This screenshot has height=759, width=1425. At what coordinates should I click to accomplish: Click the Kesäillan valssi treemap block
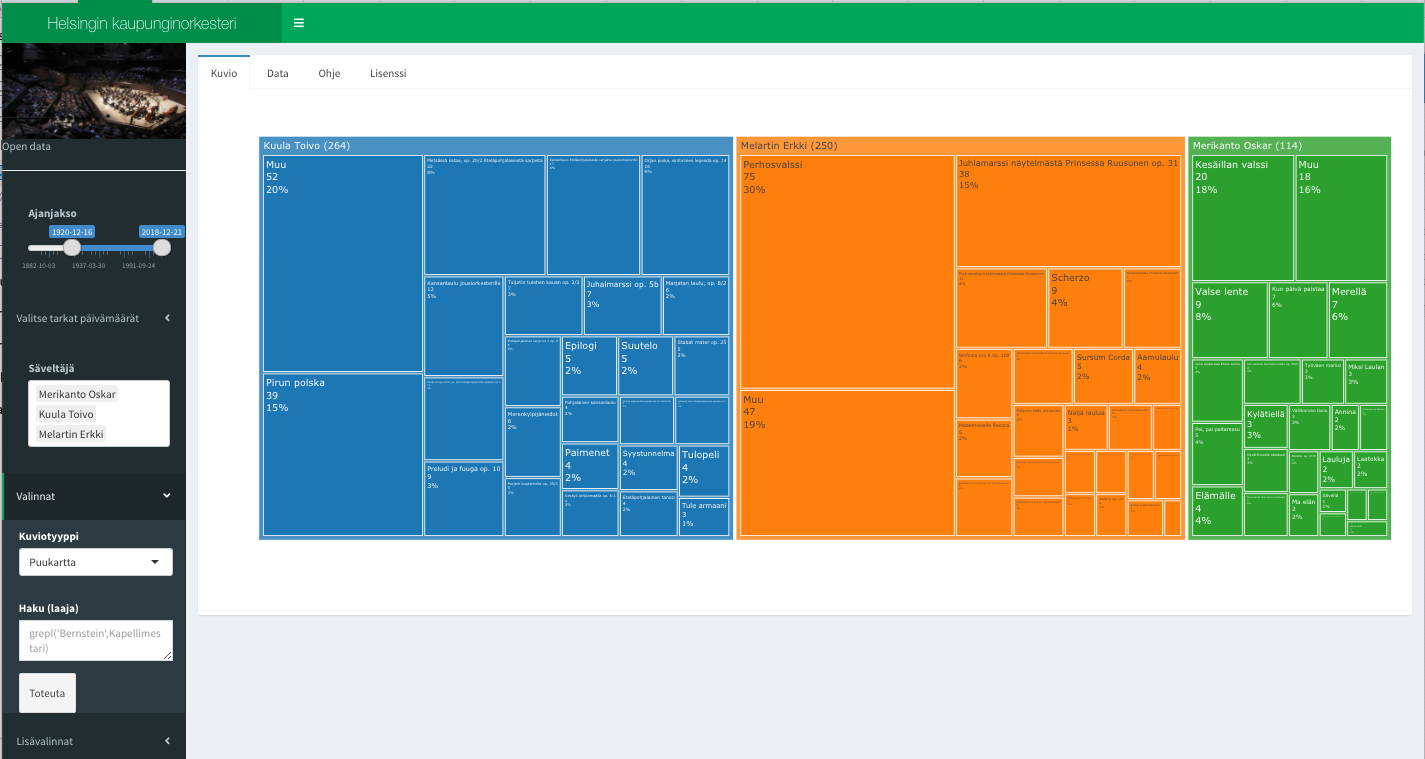pos(1242,218)
